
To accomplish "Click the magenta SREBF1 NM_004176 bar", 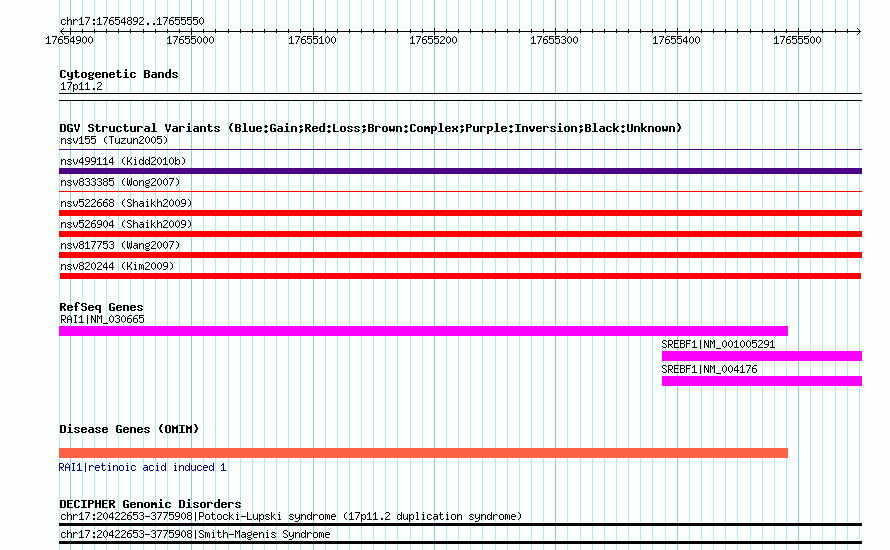I will point(762,381).
